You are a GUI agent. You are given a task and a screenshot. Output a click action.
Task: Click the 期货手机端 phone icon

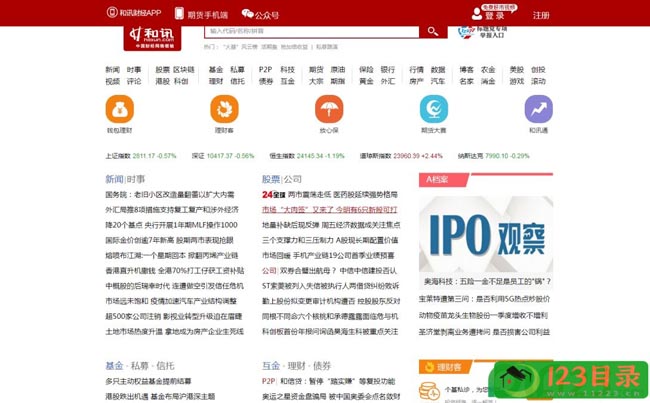pyautogui.click(x=179, y=13)
